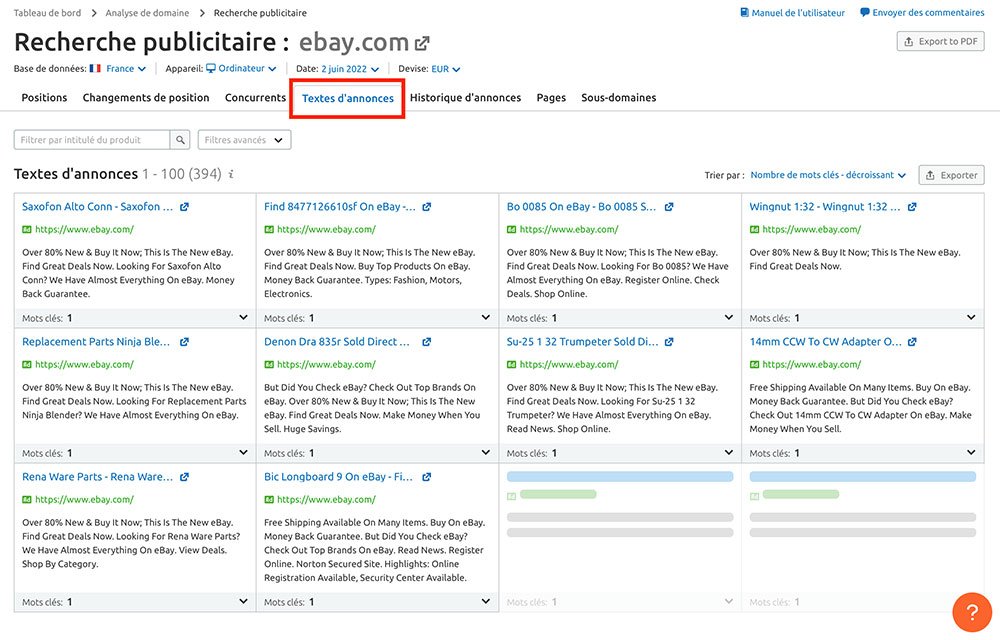Click the France flag icon in database selector
Screen dimensions: 1000x640
pyautogui.click(x=95, y=68)
